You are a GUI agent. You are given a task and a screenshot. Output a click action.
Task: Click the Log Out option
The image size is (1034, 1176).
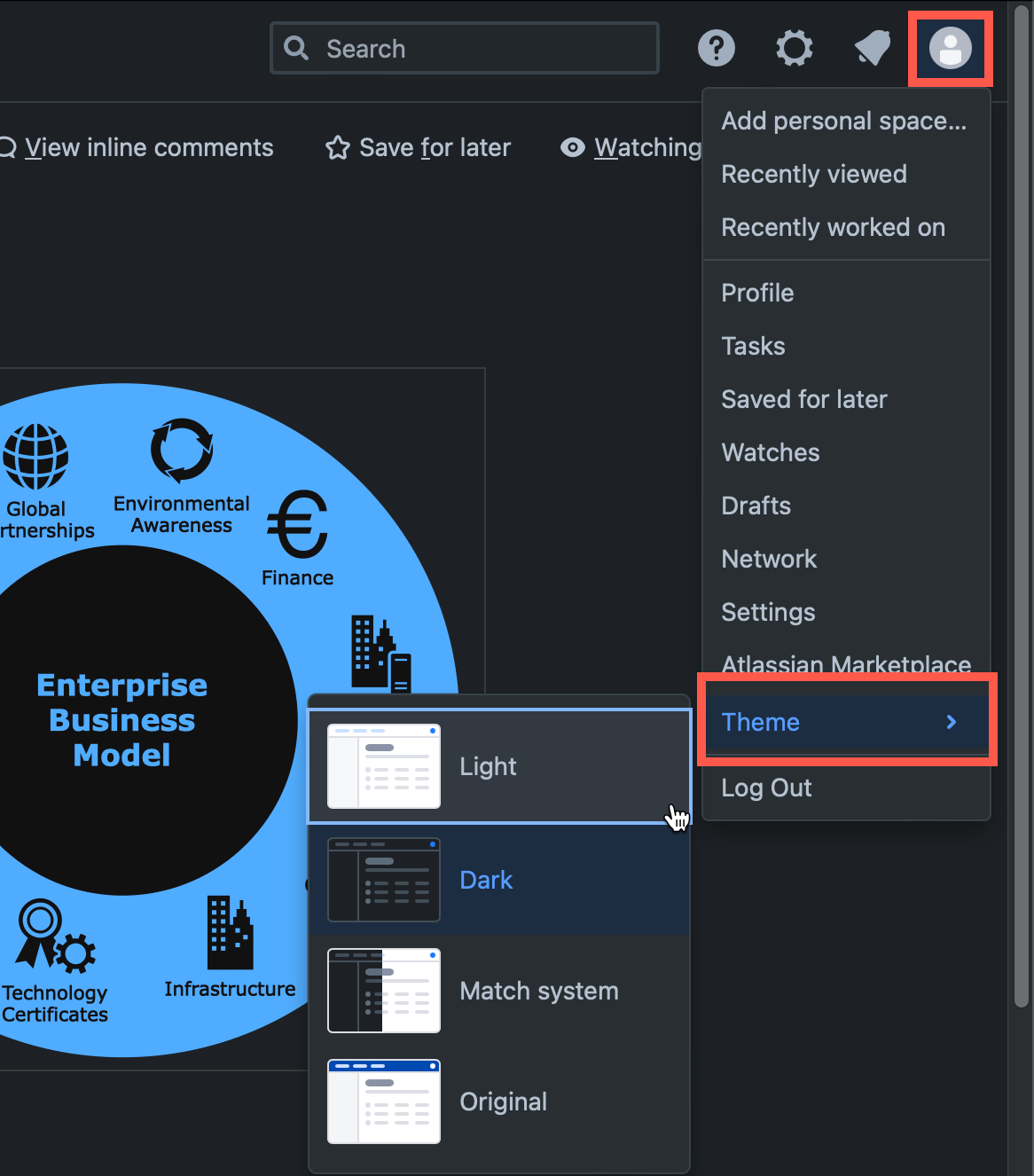click(766, 788)
